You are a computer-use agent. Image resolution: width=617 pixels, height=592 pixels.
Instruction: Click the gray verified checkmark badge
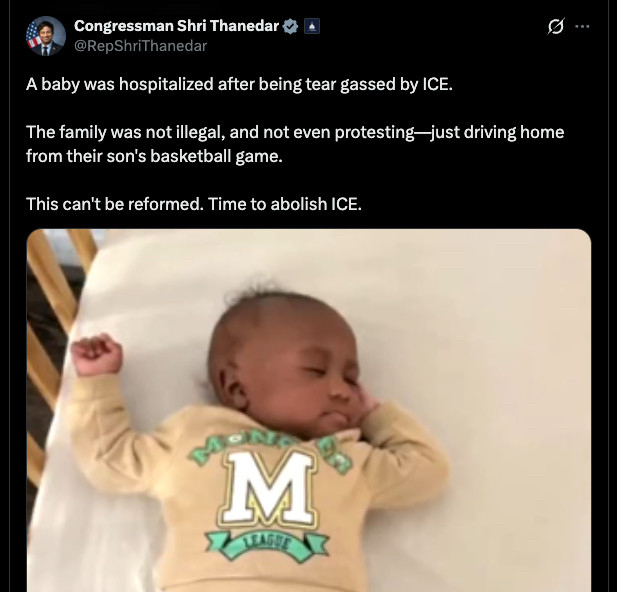[x=290, y=26]
